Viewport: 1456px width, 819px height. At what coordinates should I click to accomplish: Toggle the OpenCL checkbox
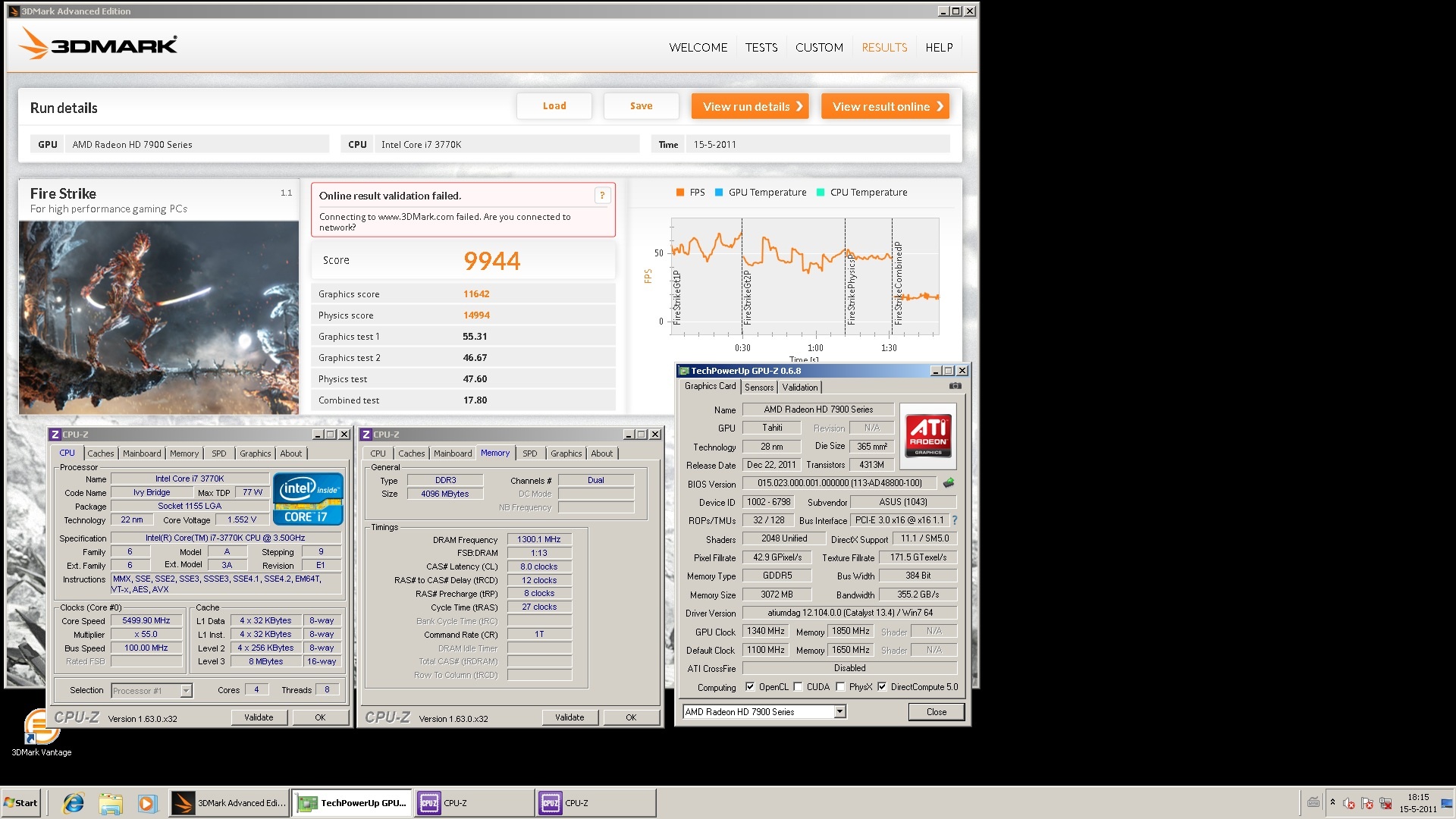click(x=750, y=687)
